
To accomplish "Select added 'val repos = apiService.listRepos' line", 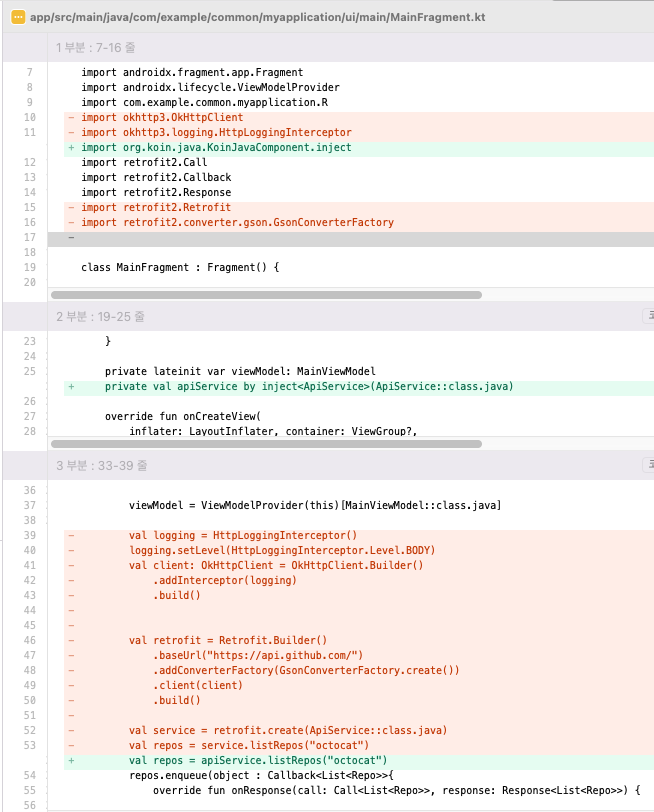I will (x=258, y=761).
